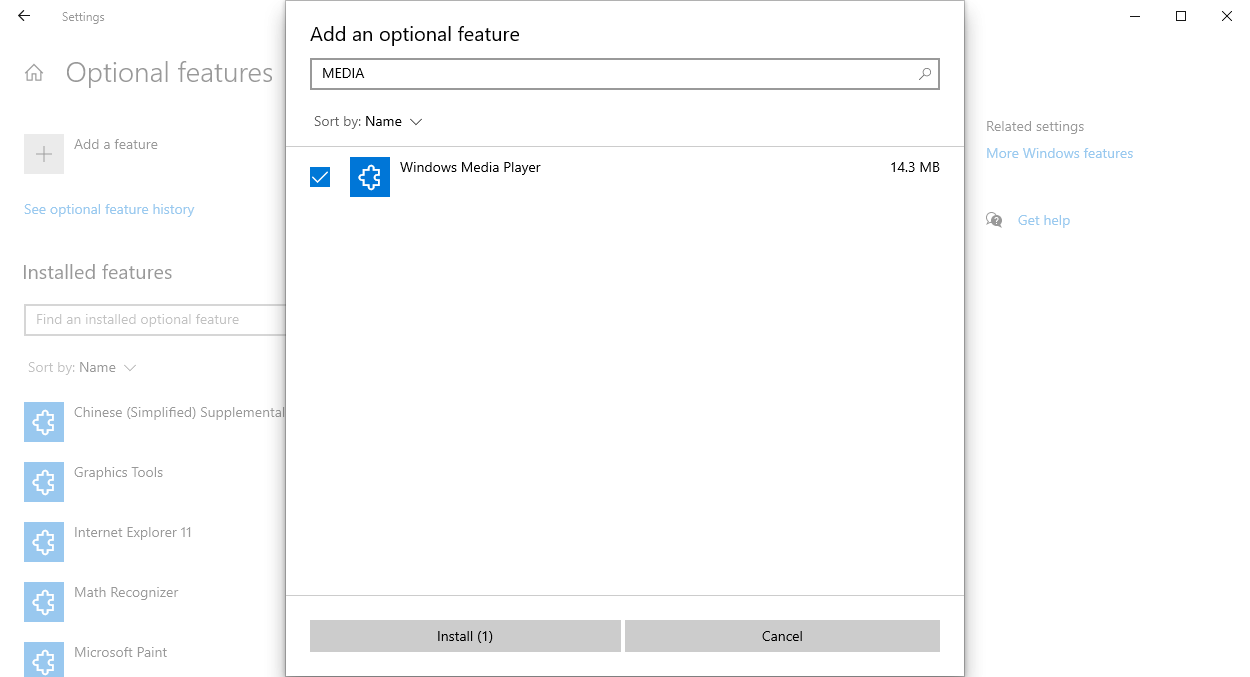Click the search magnifier icon in dialog
This screenshot has width=1250, height=677.
(x=925, y=74)
